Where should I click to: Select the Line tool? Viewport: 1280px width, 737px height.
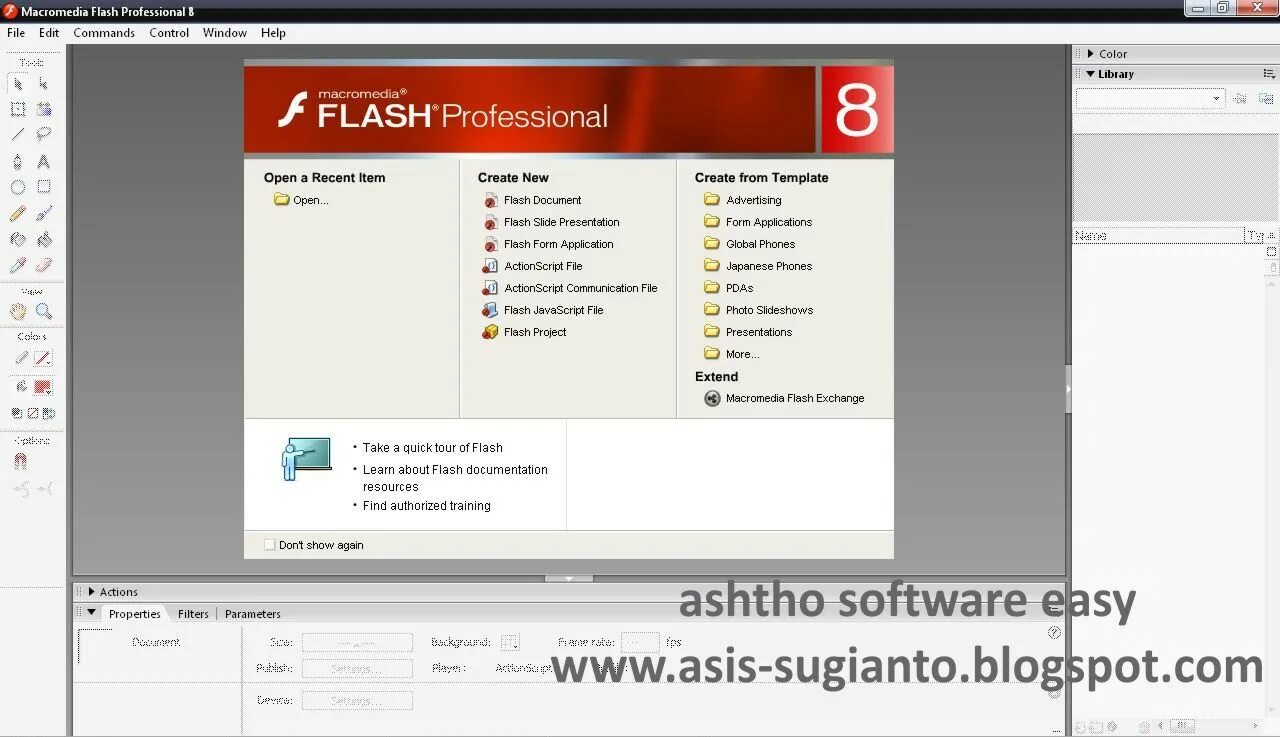click(x=18, y=134)
